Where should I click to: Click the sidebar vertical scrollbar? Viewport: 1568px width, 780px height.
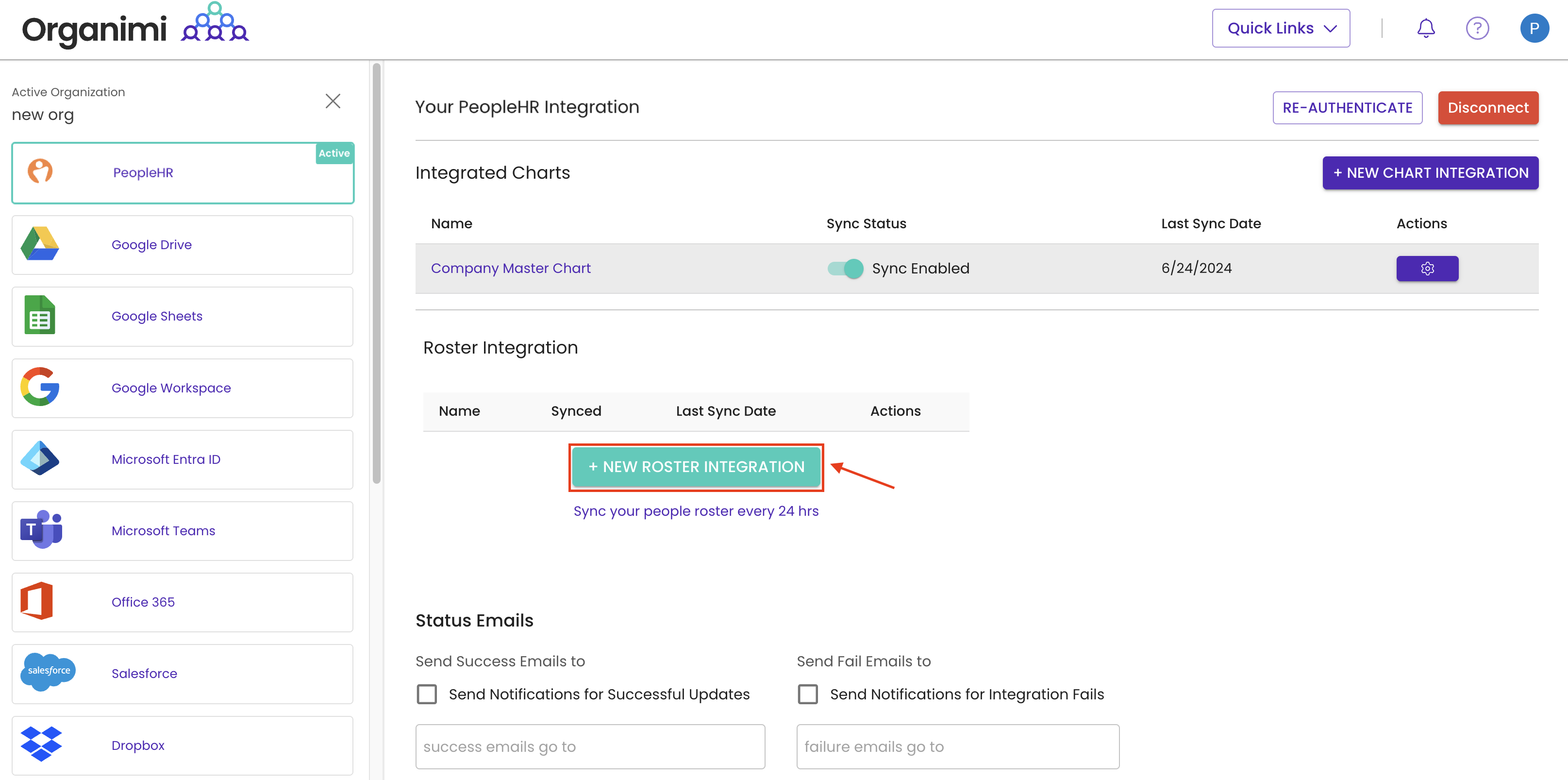click(x=377, y=274)
